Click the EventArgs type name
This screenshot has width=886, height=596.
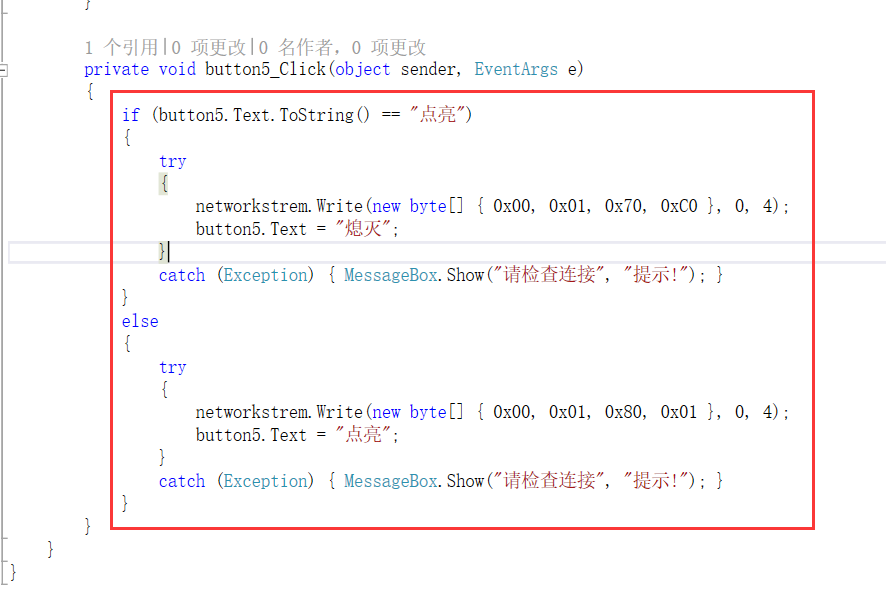pyautogui.click(x=516, y=69)
